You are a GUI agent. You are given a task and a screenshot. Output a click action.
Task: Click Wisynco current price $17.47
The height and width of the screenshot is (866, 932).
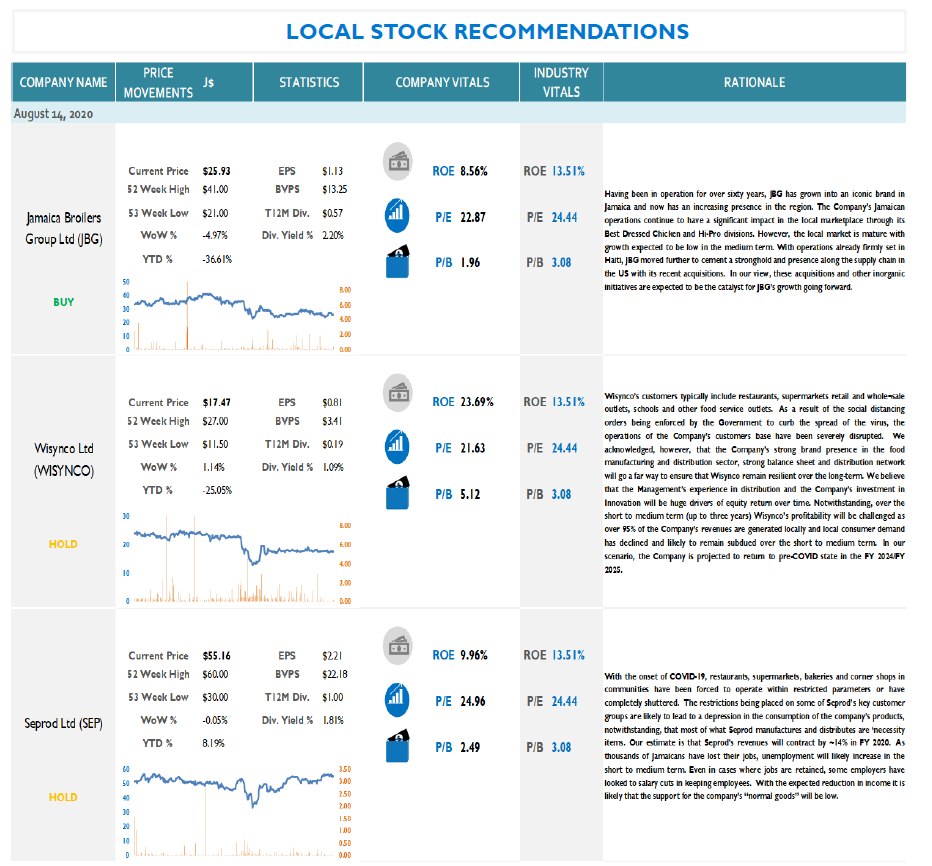[216, 402]
